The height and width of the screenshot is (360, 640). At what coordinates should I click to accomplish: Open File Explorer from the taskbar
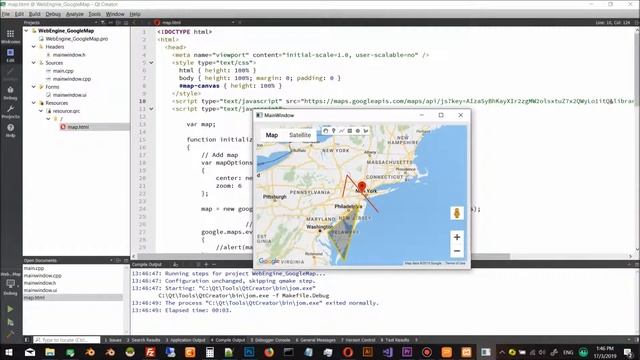click(x=50, y=352)
